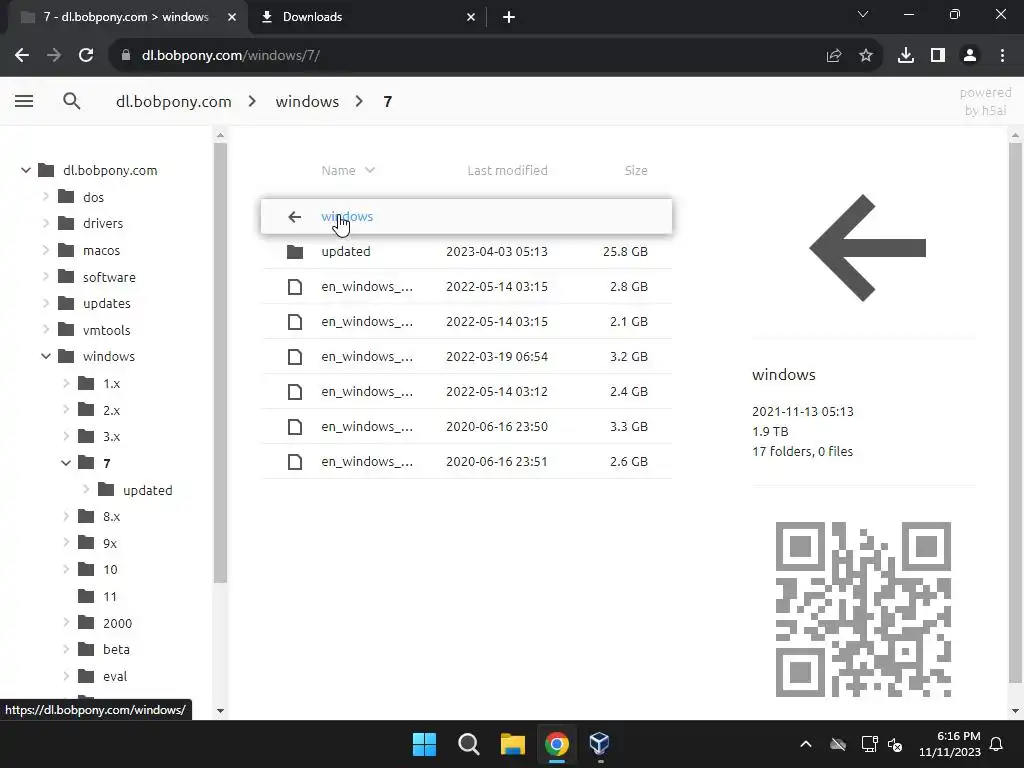Click 7 in the breadcrumb

click(387, 101)
